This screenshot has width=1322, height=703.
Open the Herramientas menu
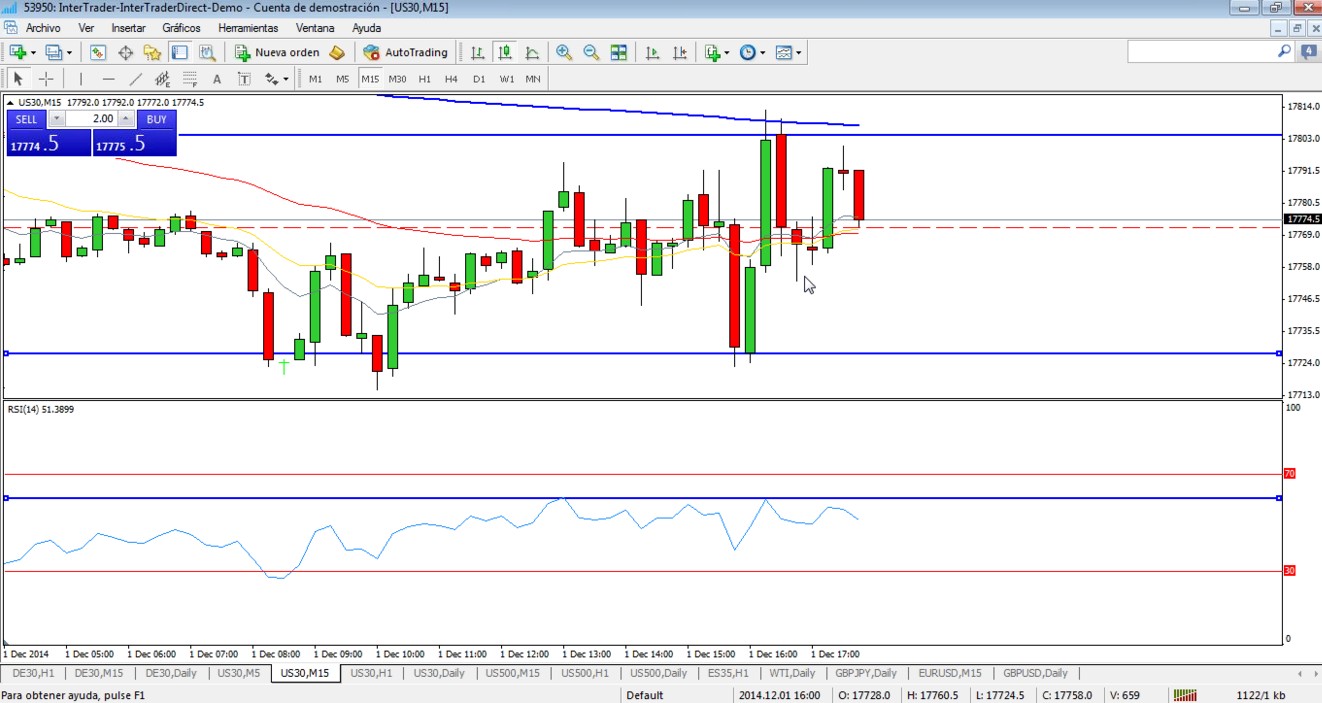[x=248, y=28]
